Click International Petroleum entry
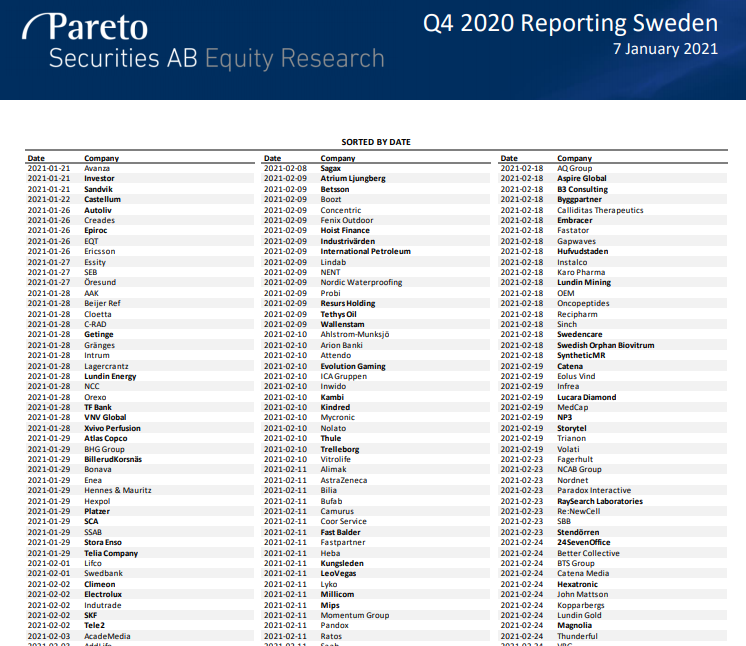This screenshot has width=746, height=646. [x=365, y=251]
